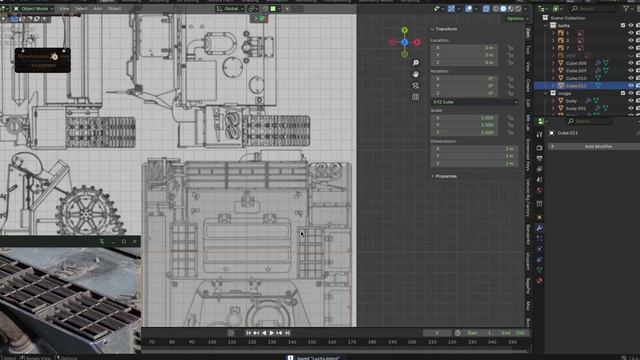Open the Tool properties tab
Image resolution: width=640 pixels, height=360 pixels.
(540, 134)
